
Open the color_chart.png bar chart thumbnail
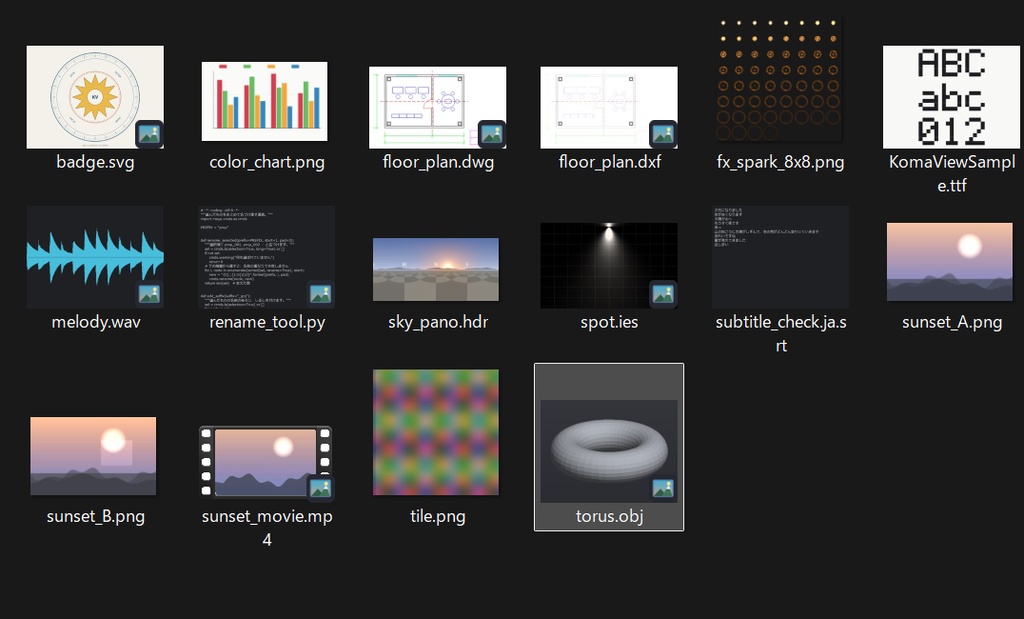pyautogui.click(x=264, y=101)
